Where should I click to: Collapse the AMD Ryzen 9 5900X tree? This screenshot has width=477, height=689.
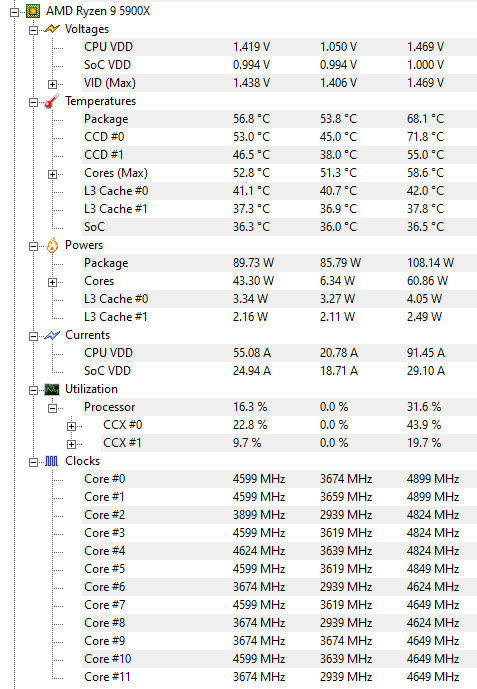tap(14, 12)
